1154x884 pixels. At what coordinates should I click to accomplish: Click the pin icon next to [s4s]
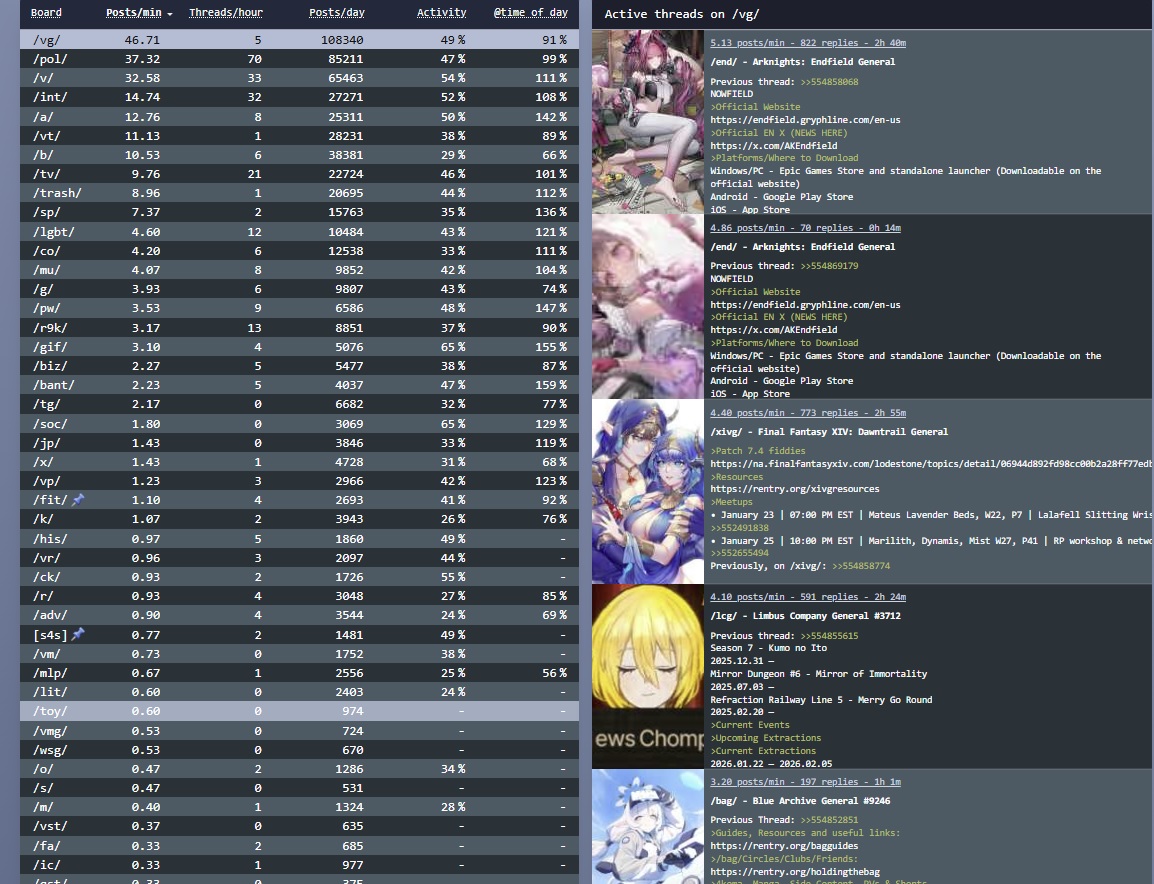(x=78, y=634)
